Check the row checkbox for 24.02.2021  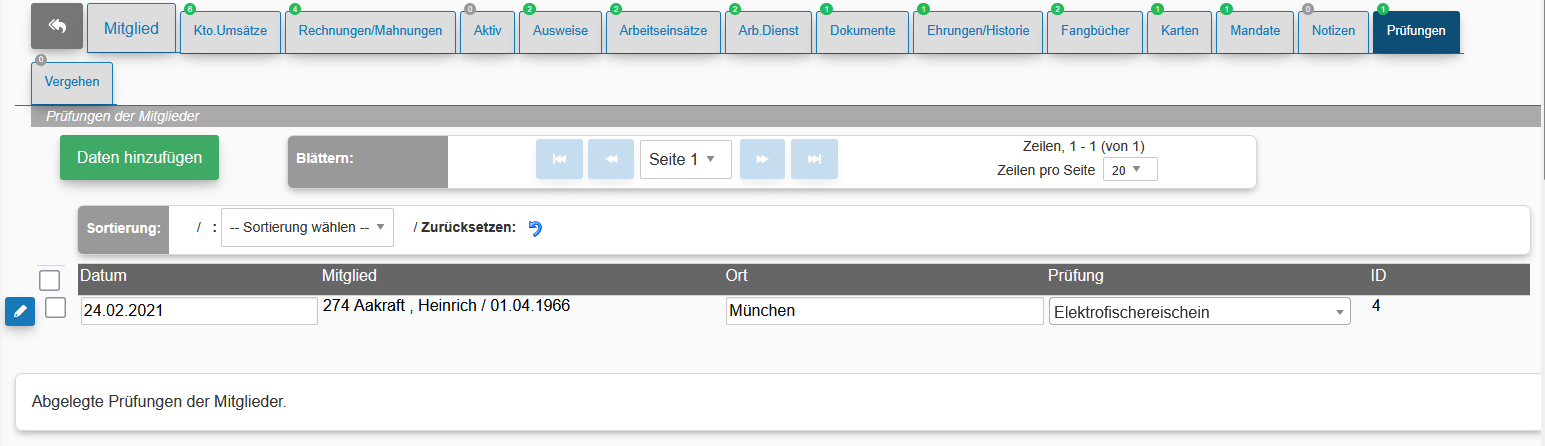pyautogui.click(x=56, y=308)
